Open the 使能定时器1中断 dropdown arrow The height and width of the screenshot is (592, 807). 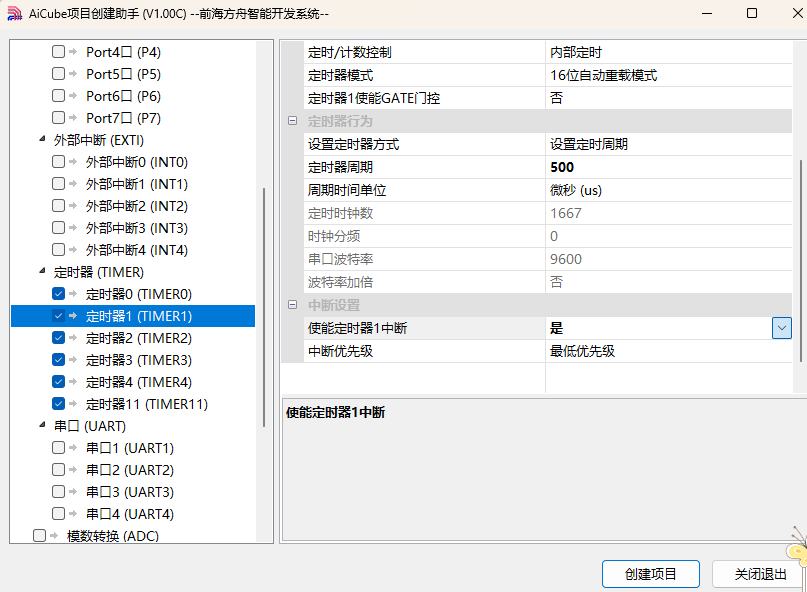click(x=781, y=328)
